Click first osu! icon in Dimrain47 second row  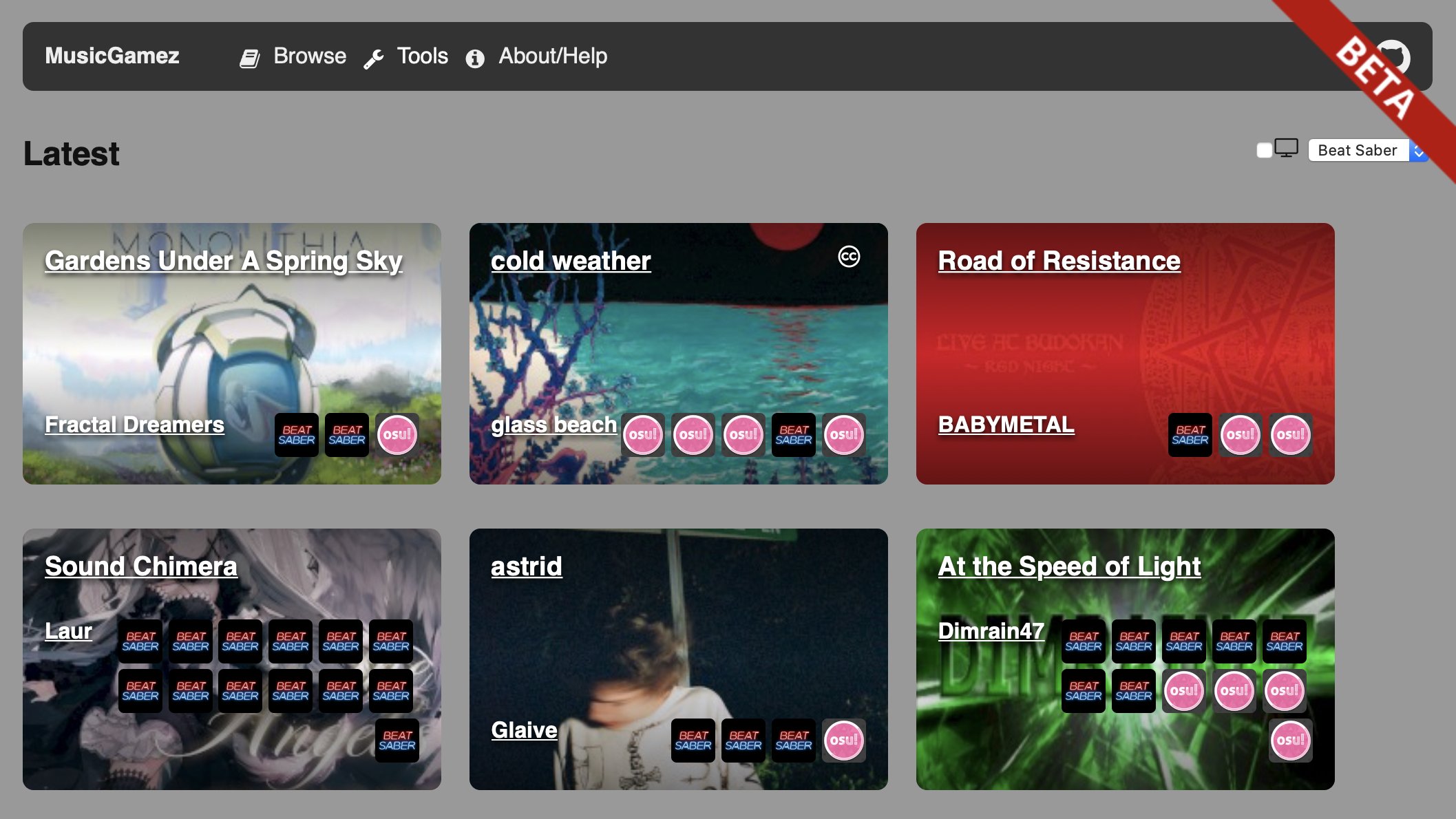click(1184, 691)
